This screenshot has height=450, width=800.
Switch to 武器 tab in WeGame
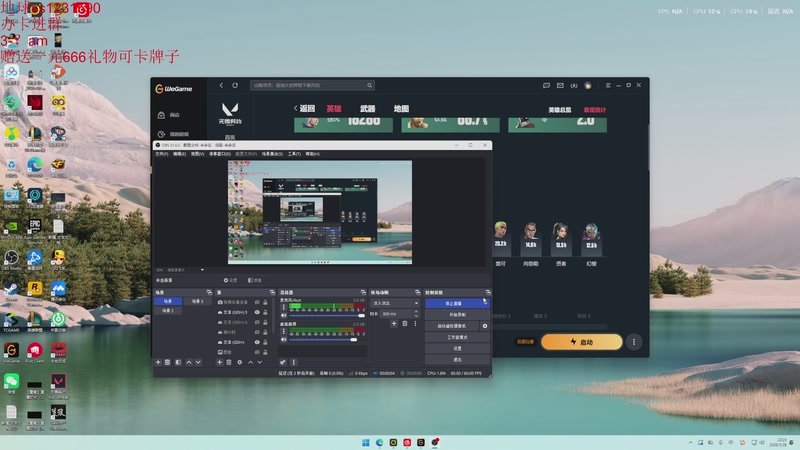[x=367, y=109]
